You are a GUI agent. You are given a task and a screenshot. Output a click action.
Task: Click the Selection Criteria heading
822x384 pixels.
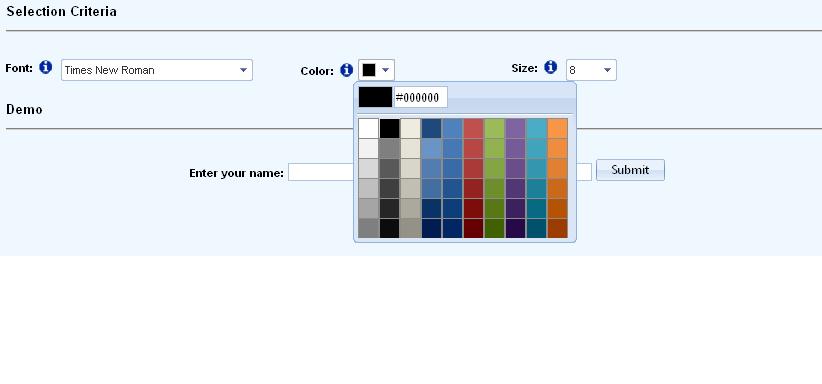pos(61,12)
